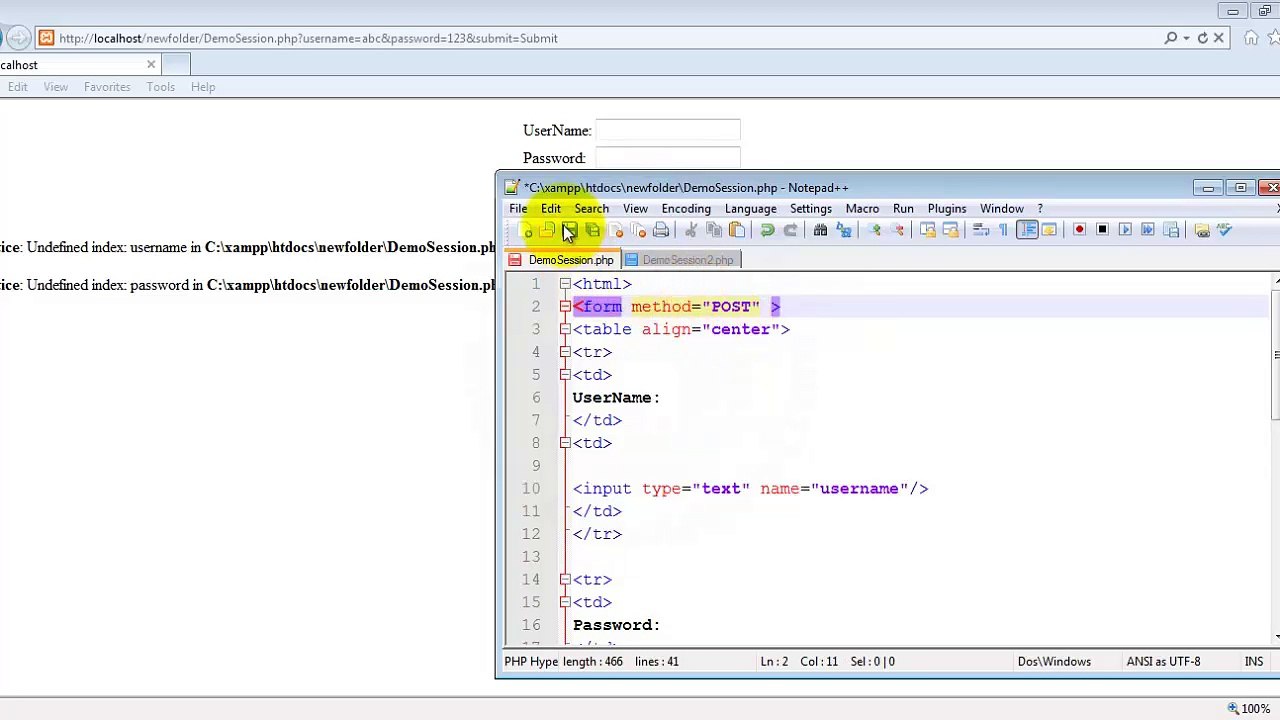This screenshot has height=720, width=1280.
Task: Open Find using the binoculars icon
Action: pos(820,230)
